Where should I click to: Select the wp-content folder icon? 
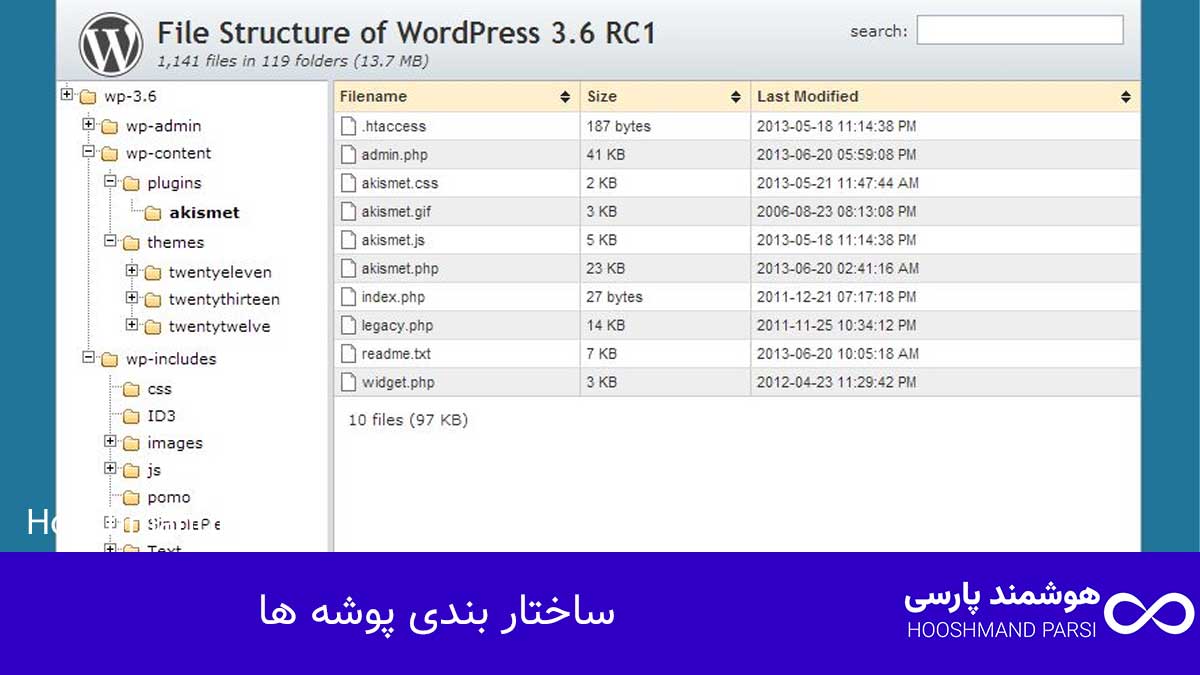coord(109,154)
